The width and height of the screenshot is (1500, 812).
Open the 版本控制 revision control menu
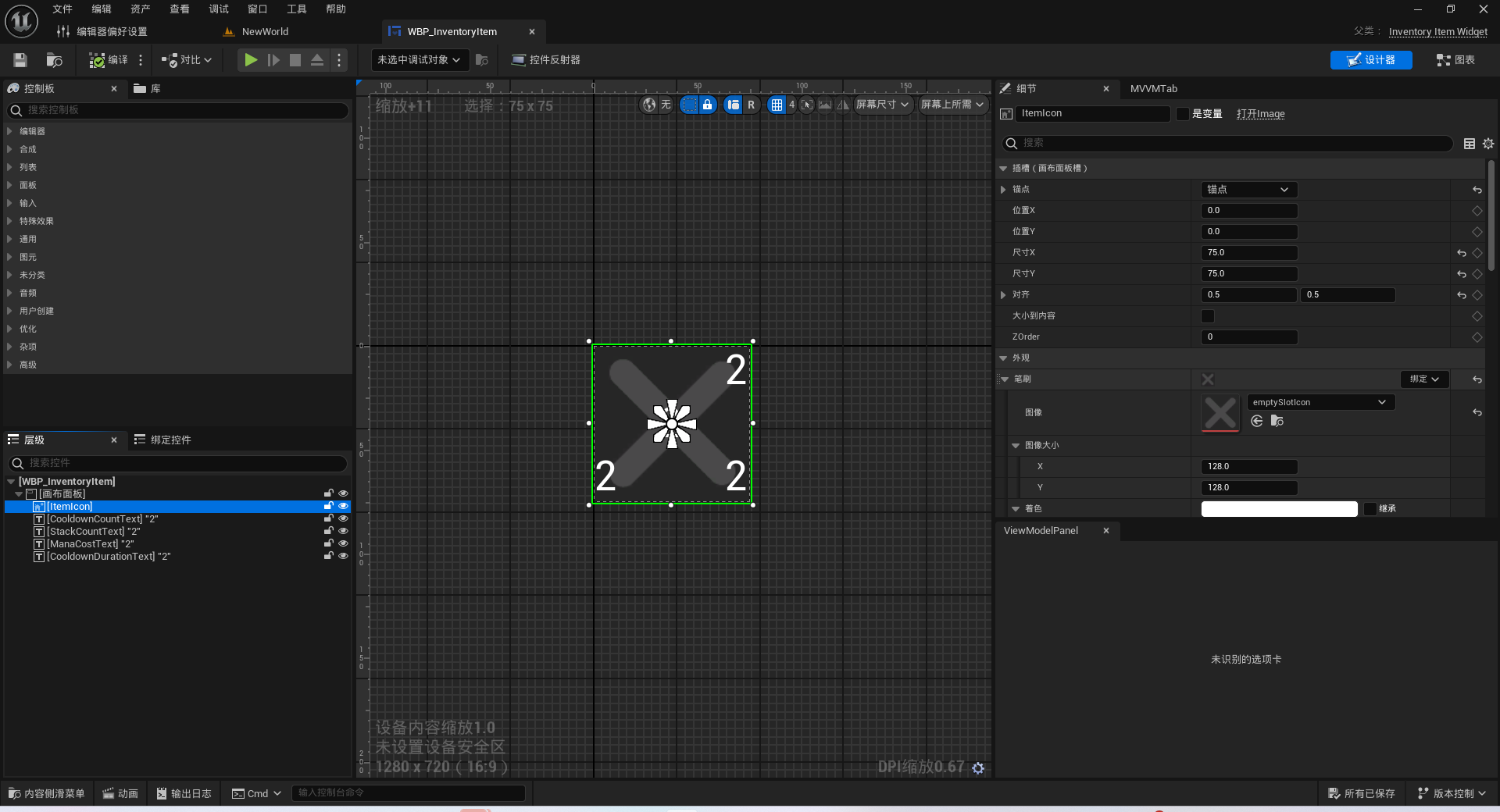pos(1452,793)
